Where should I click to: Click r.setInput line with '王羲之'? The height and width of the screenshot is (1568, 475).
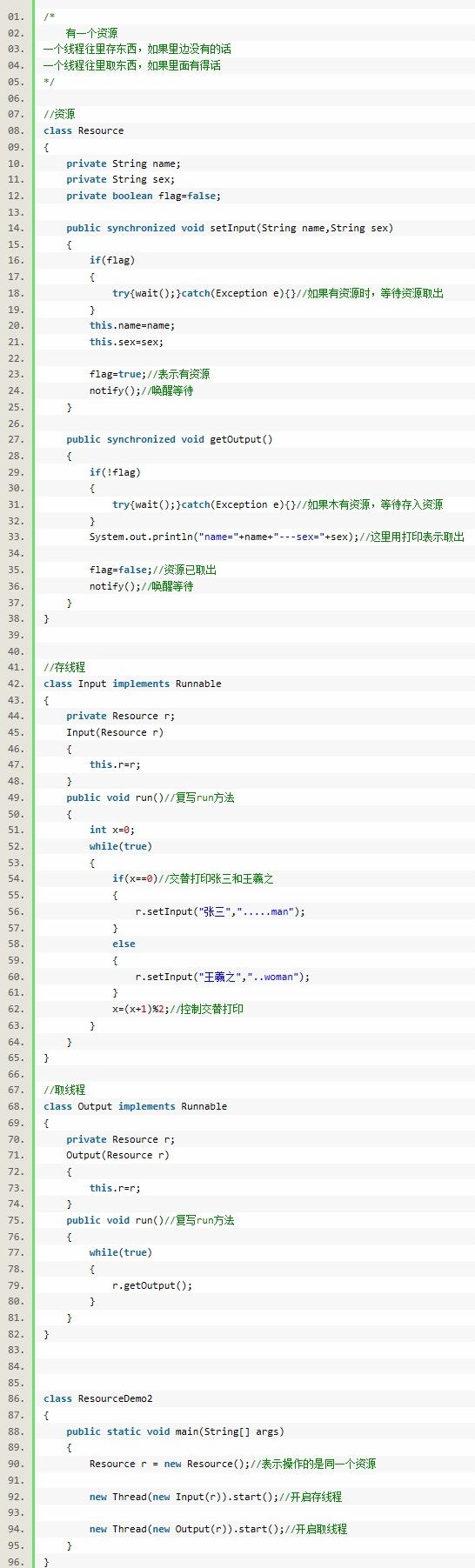[223, 977]
